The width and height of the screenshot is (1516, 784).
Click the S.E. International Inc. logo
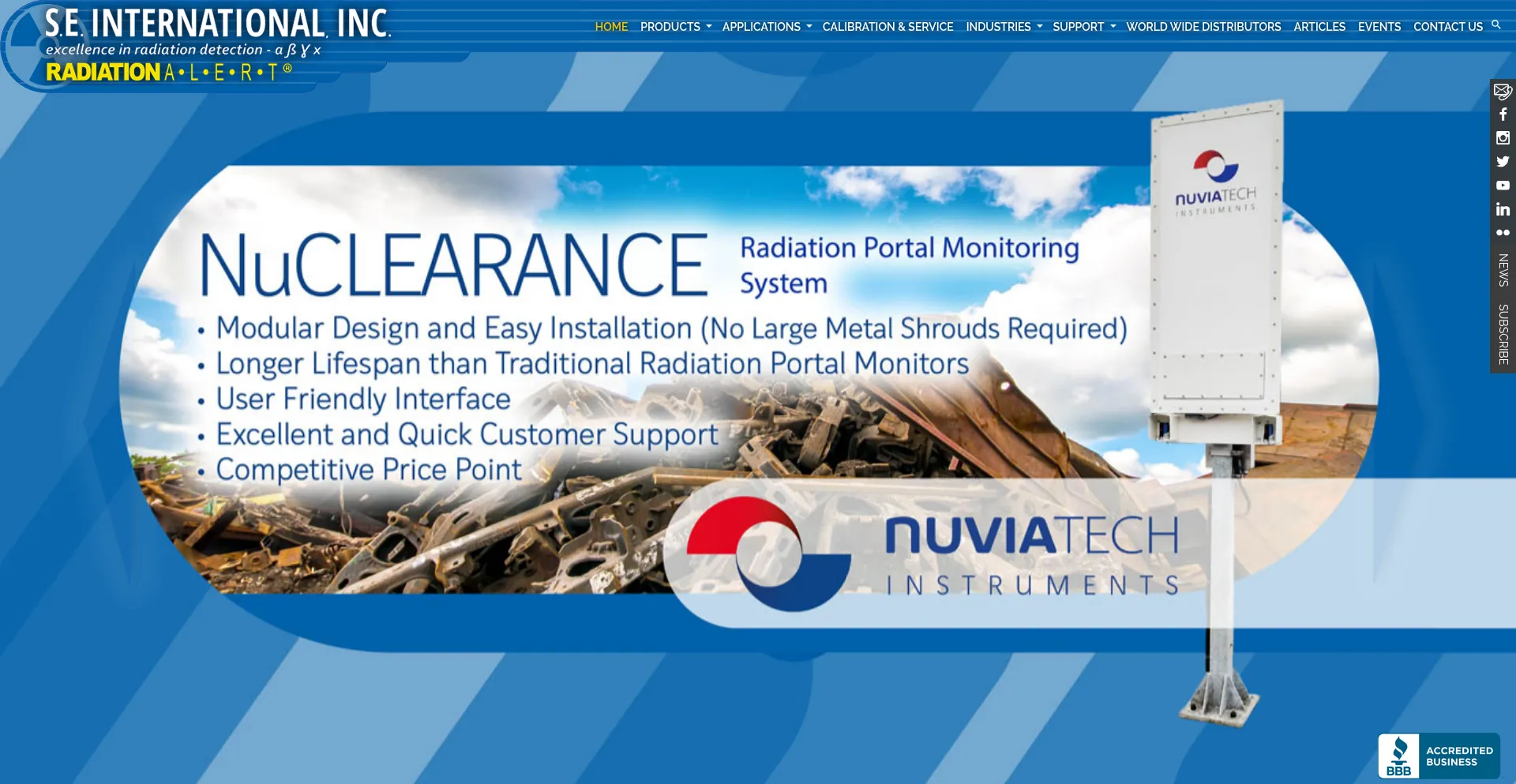[x=216, y=43]
